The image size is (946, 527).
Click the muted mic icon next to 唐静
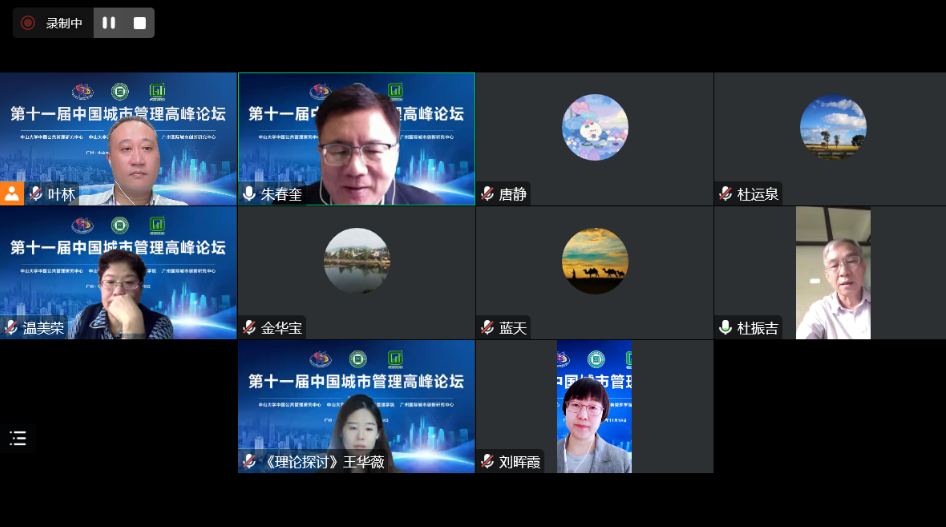point(487,194)
